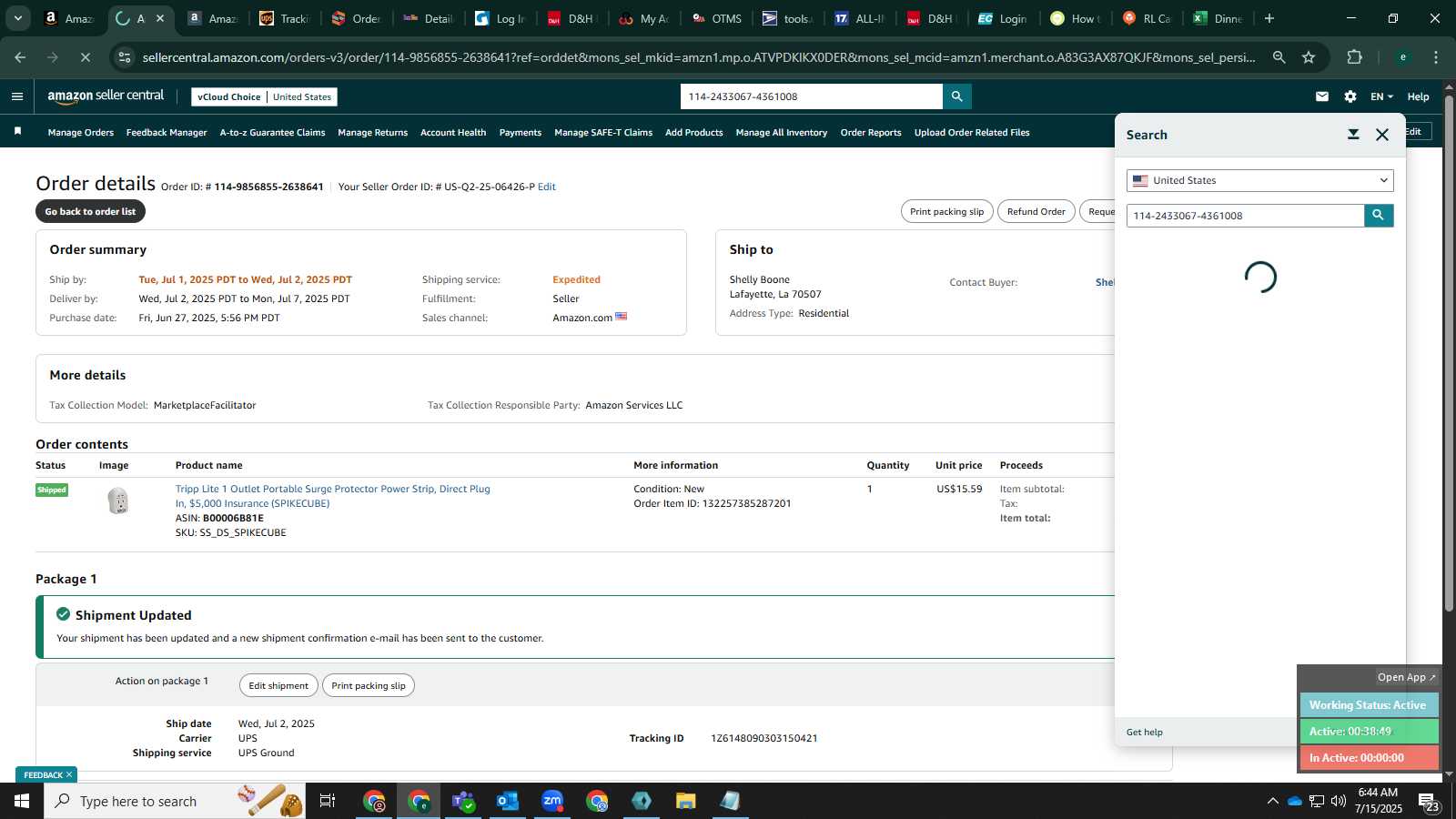Open the browser Extensions icon
1456x819 pixels.
click(x=1355, y=57)
